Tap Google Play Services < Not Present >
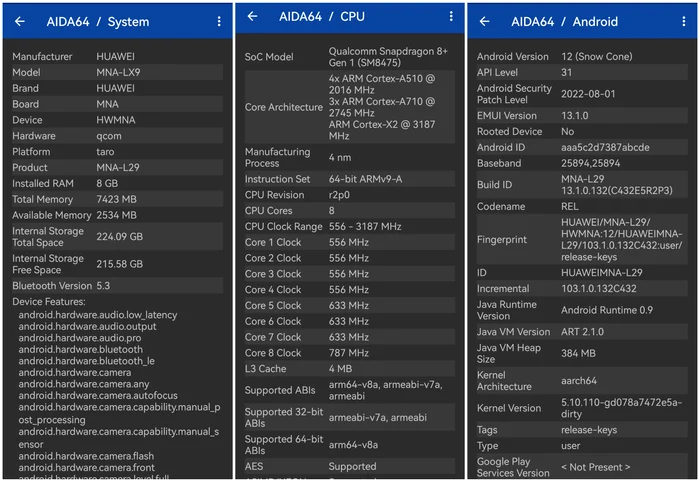Image resolution: width=700 pixels, height=482 pixels. [x=596, y=467]
